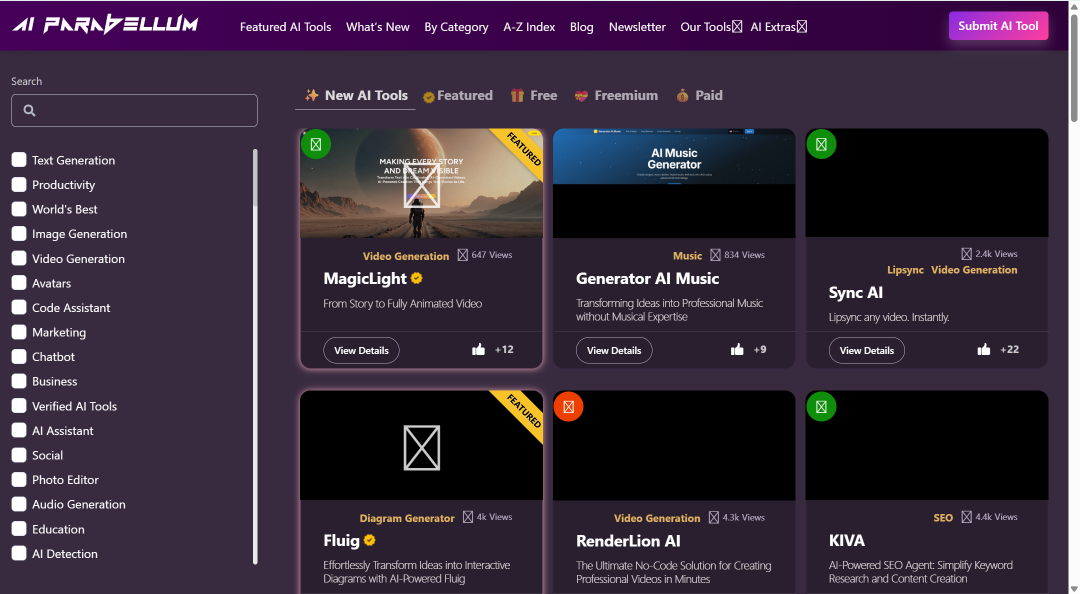This screenshot has width=1080, height=594.
Task: Switch to the Featured tab
Action: pos(458,96)
